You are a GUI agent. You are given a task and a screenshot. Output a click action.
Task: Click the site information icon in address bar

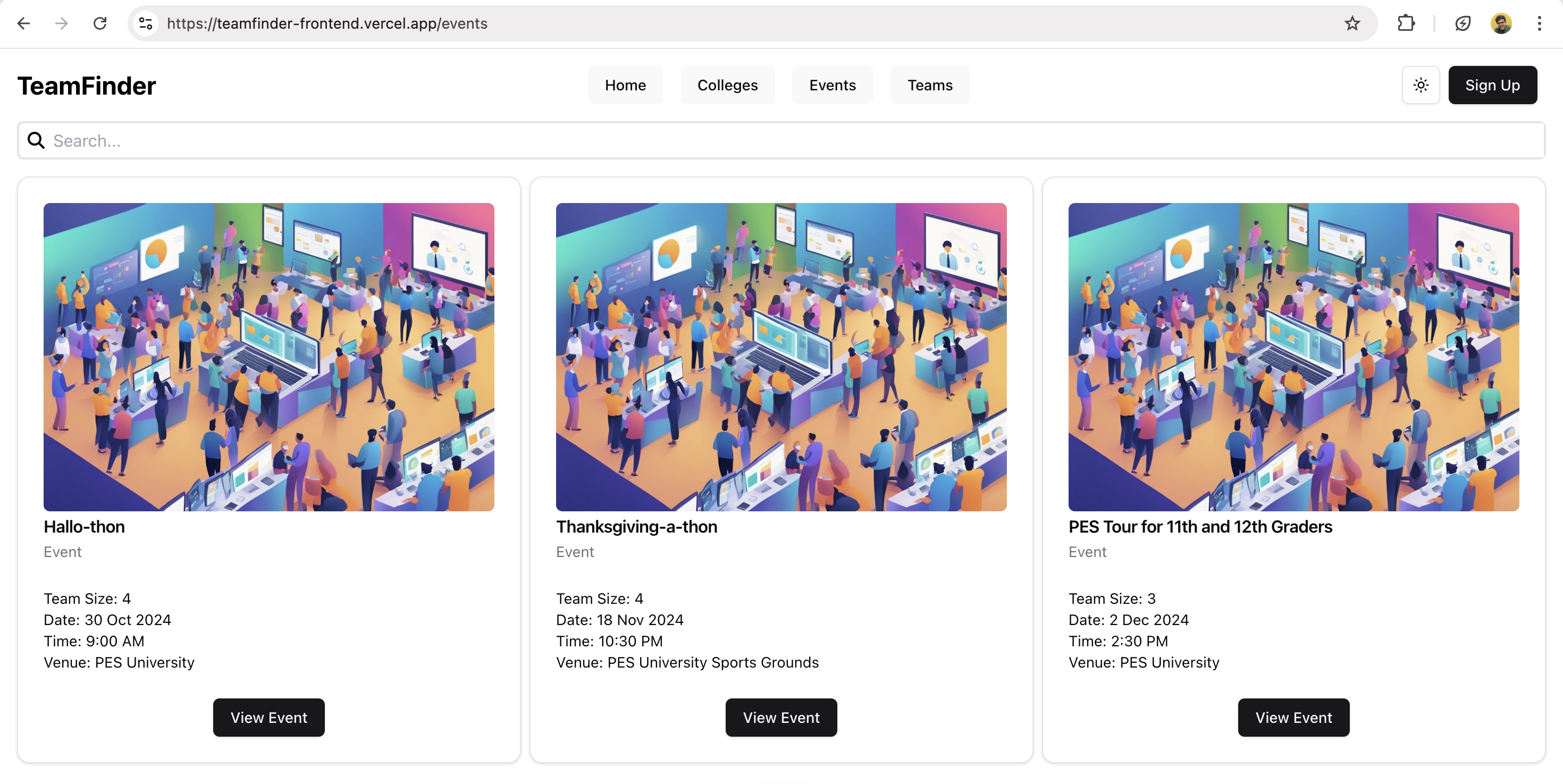pos(146,23)
